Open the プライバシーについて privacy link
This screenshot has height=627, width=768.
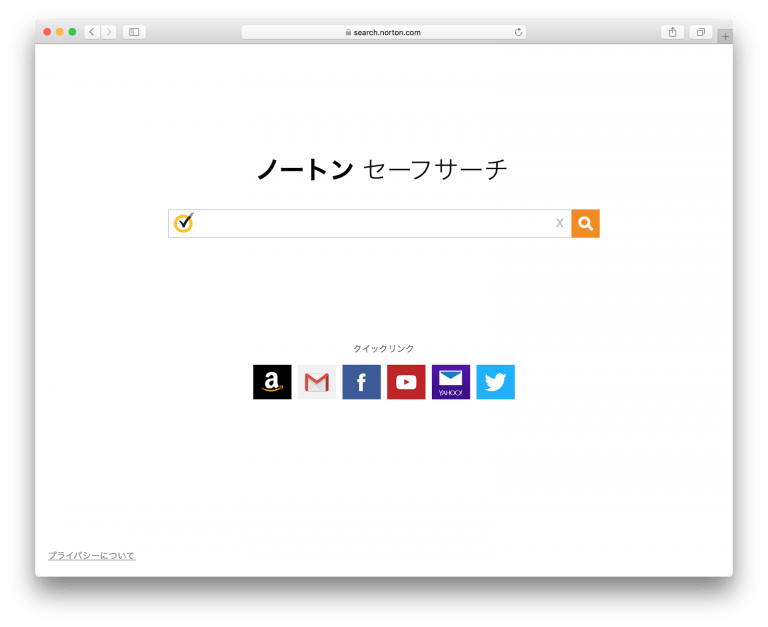[92, 555]
